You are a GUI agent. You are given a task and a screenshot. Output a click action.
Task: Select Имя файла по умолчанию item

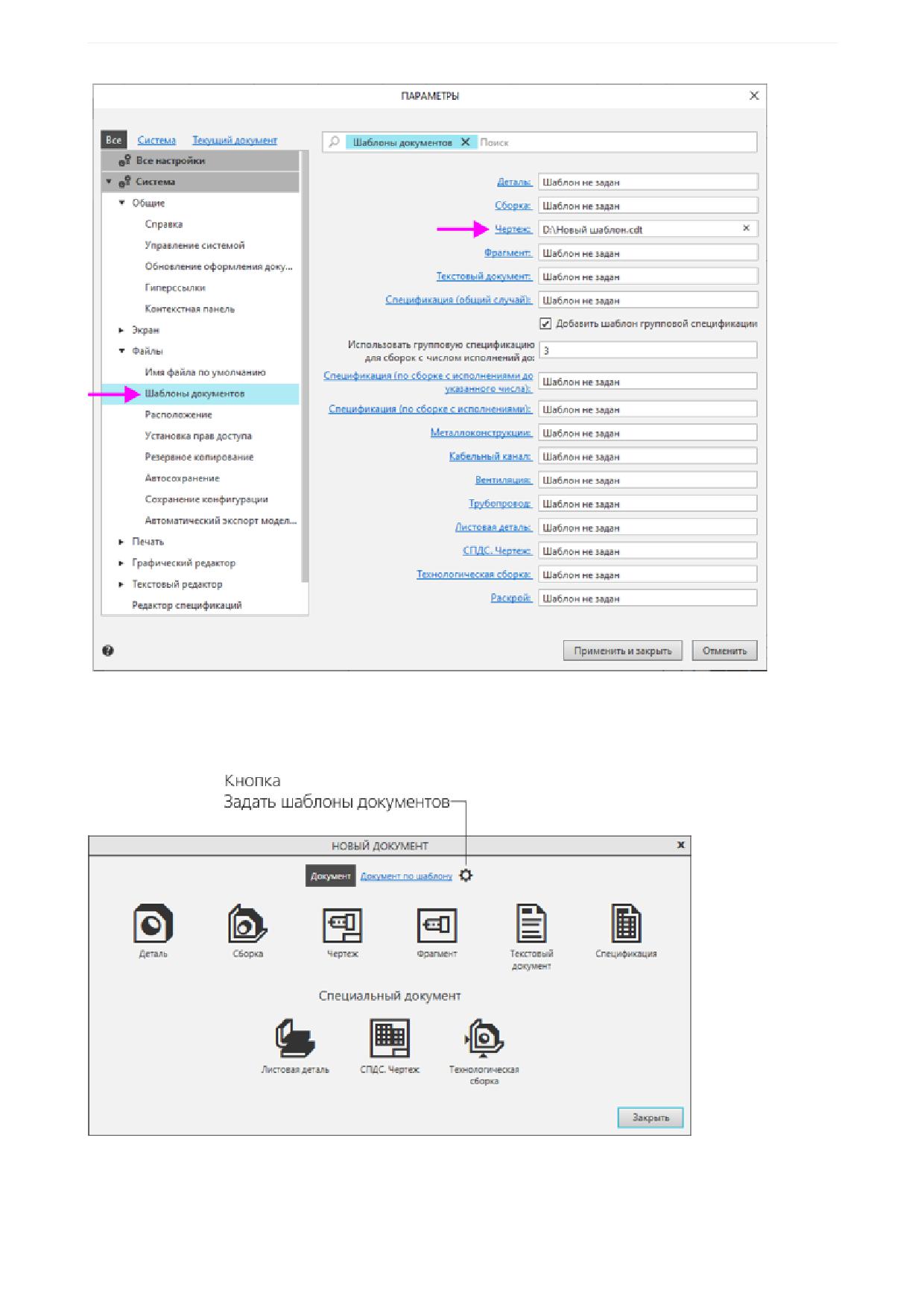(x=205, y=372)
